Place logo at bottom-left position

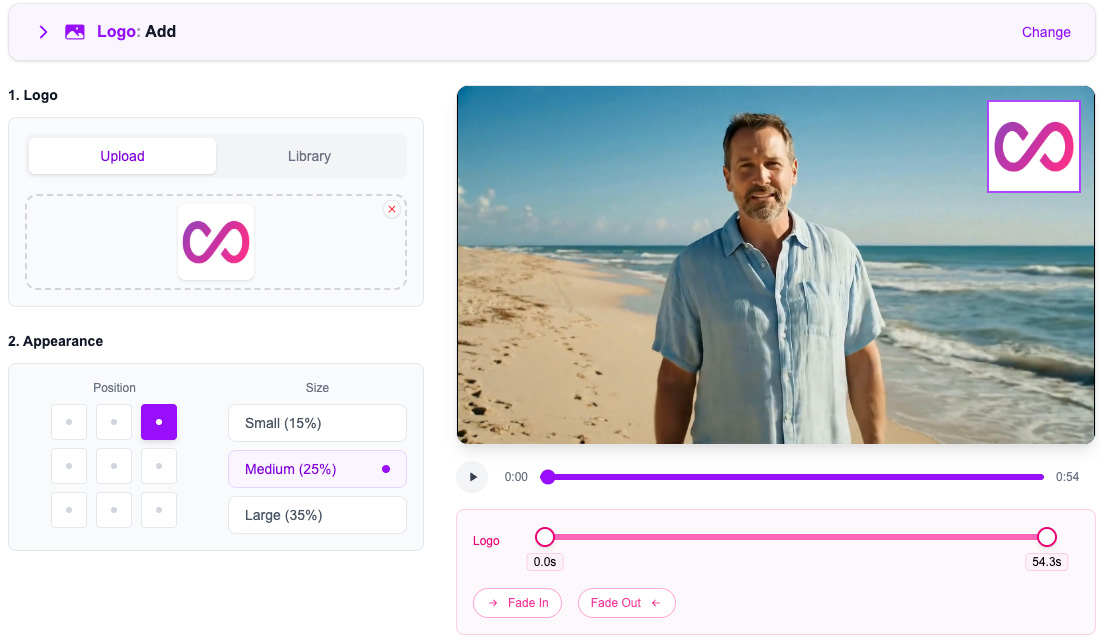(x=69, y=510)
